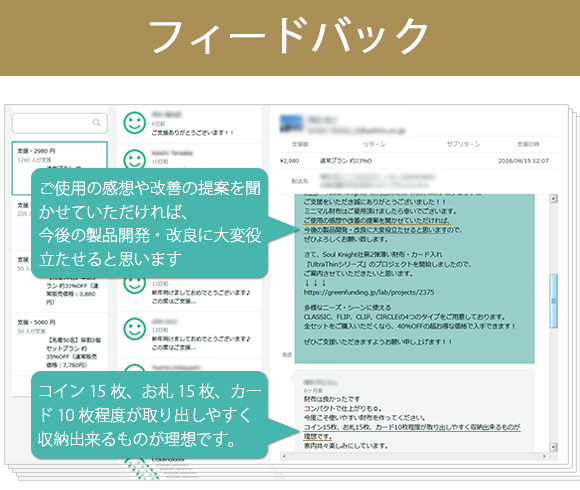580x490 pixels.
Task: Click the horizontal scrollbar left arrow
Action: tap(284, 456)
